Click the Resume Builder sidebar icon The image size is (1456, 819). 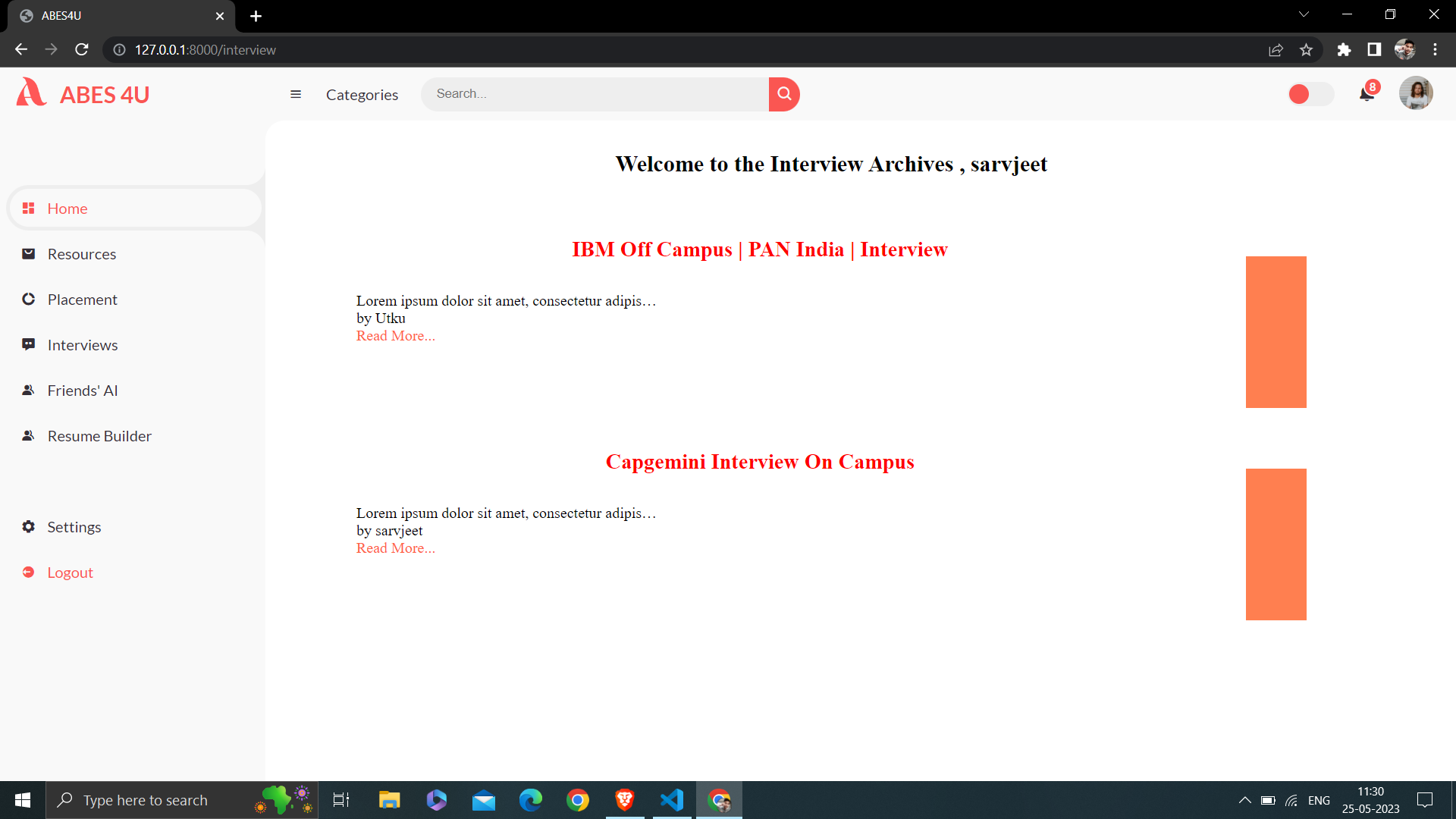[28, 435]
